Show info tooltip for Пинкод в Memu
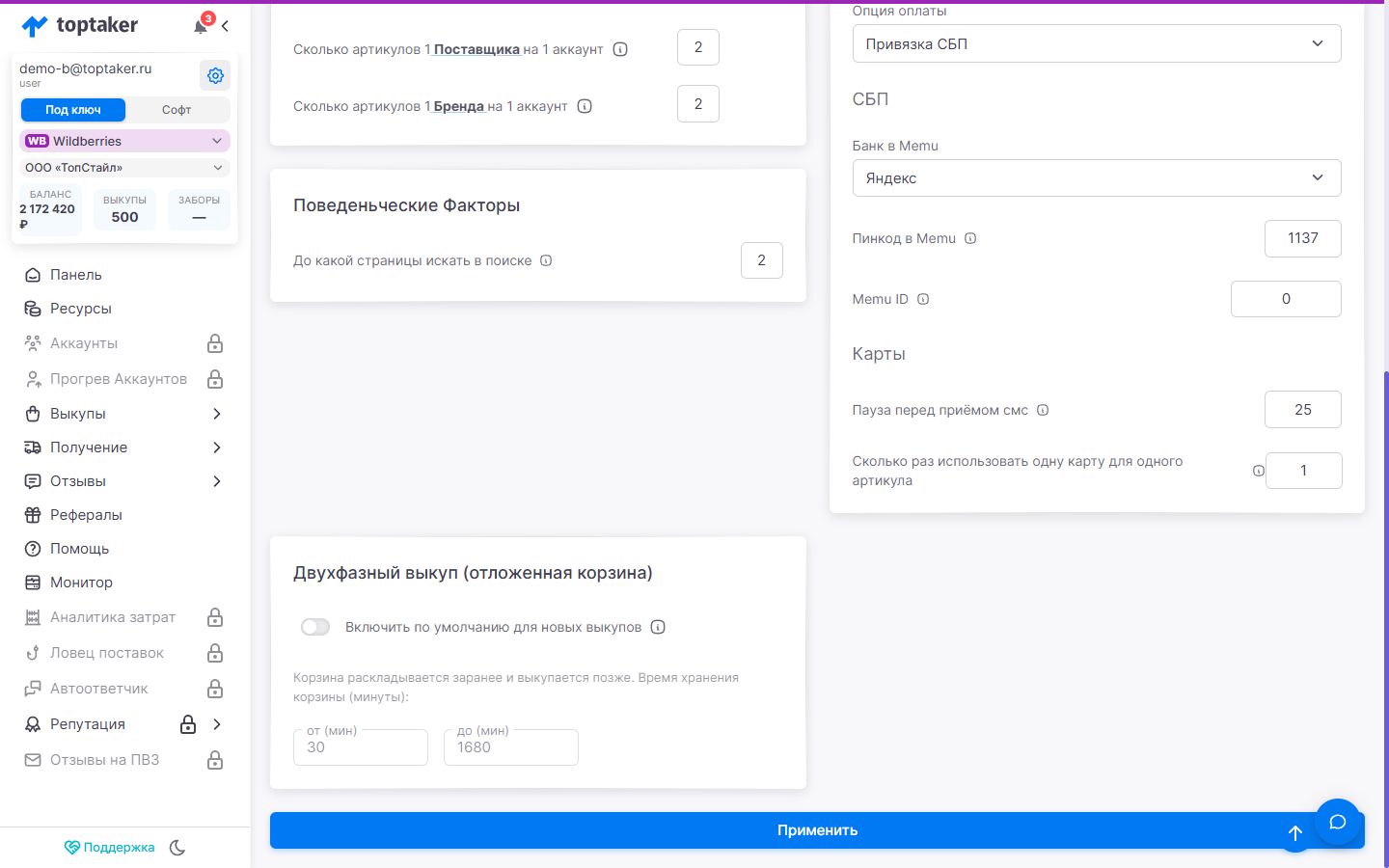This screenshot has height=868, width=1389. pos(970,238)
